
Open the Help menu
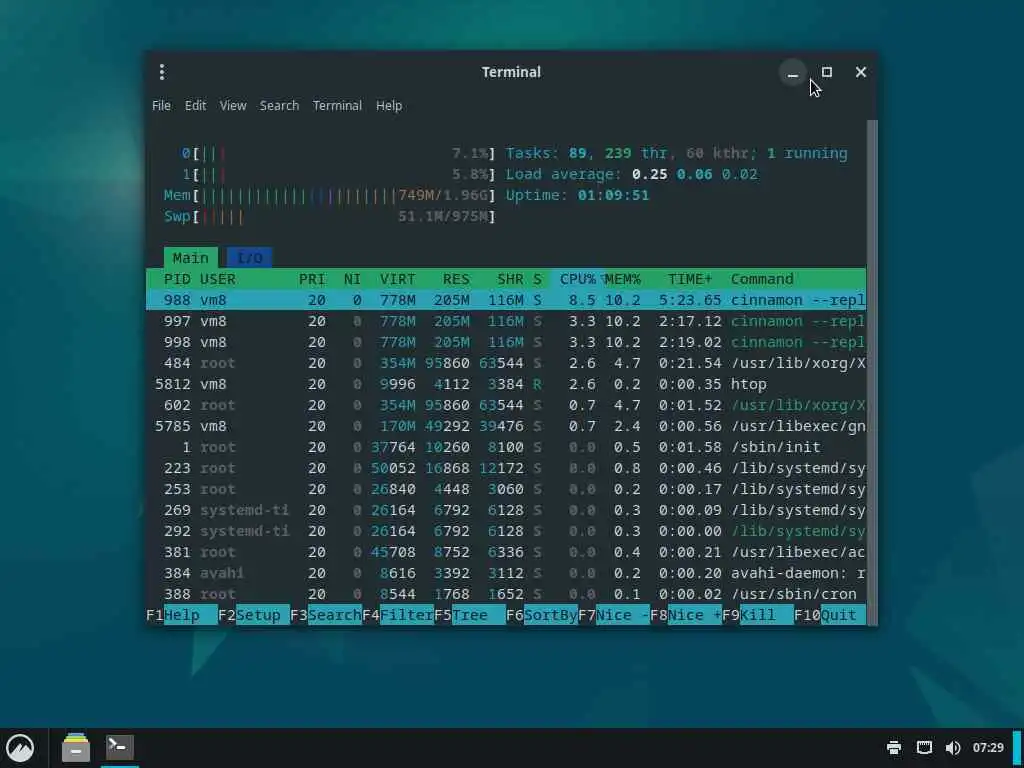(x=389, y=106)
